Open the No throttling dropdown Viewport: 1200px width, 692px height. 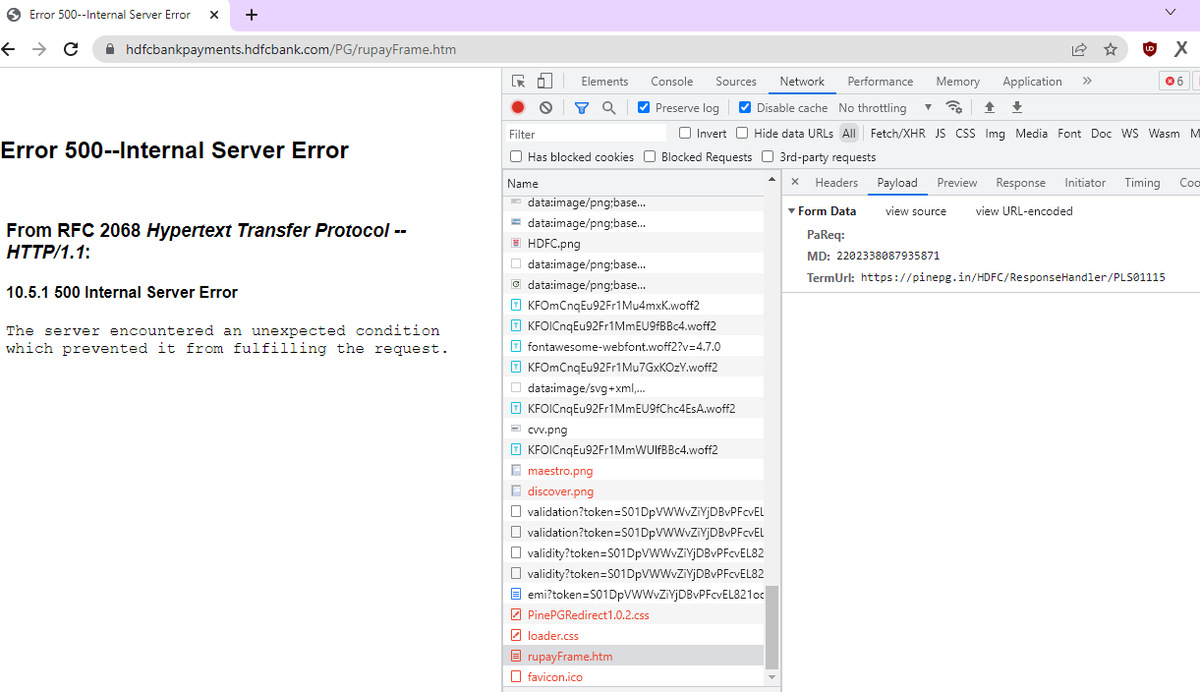click(x=885, y=107)
